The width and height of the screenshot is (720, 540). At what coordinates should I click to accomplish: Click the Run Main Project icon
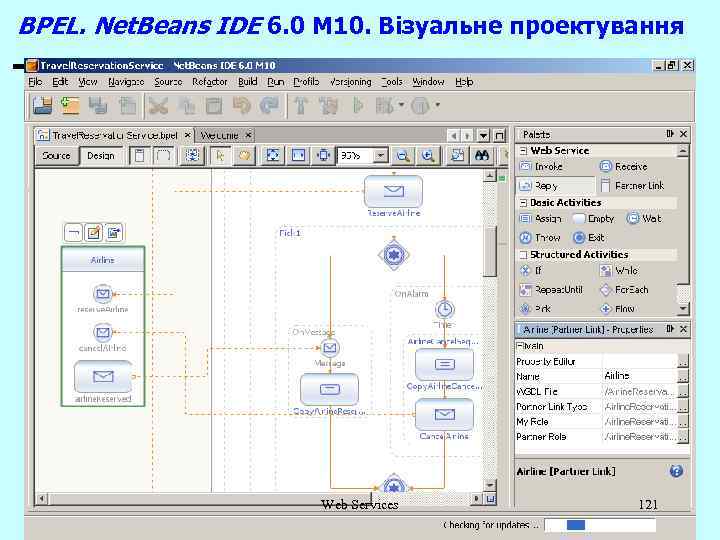coord(358,106)
